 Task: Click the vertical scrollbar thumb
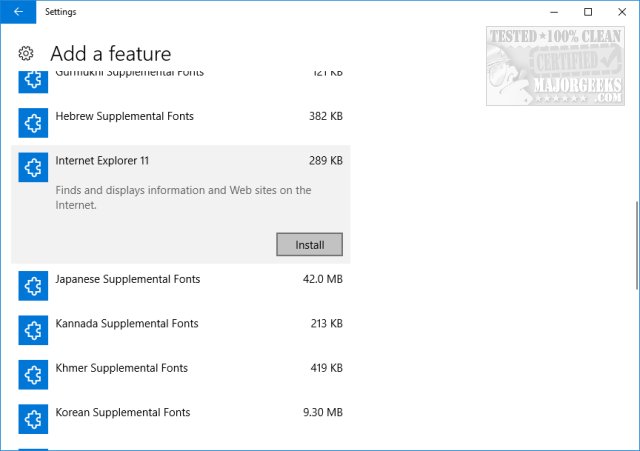pos(634,243)
